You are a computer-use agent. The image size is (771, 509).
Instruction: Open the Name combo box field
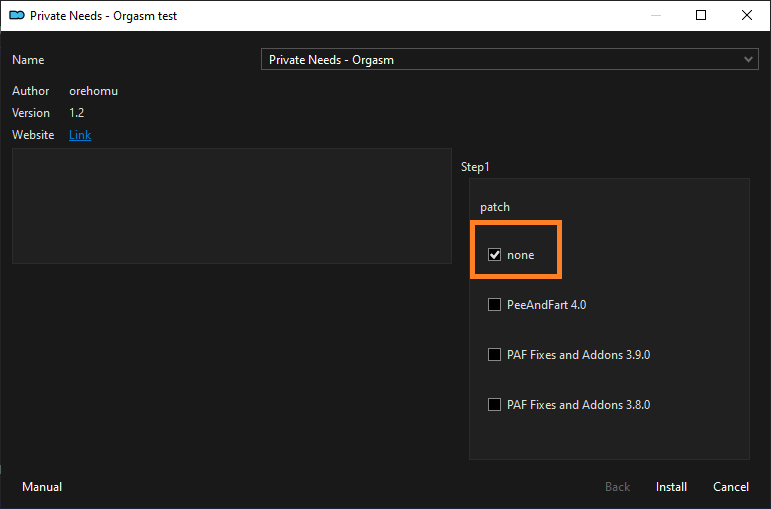pyautogui.click(x=509, y=60)
